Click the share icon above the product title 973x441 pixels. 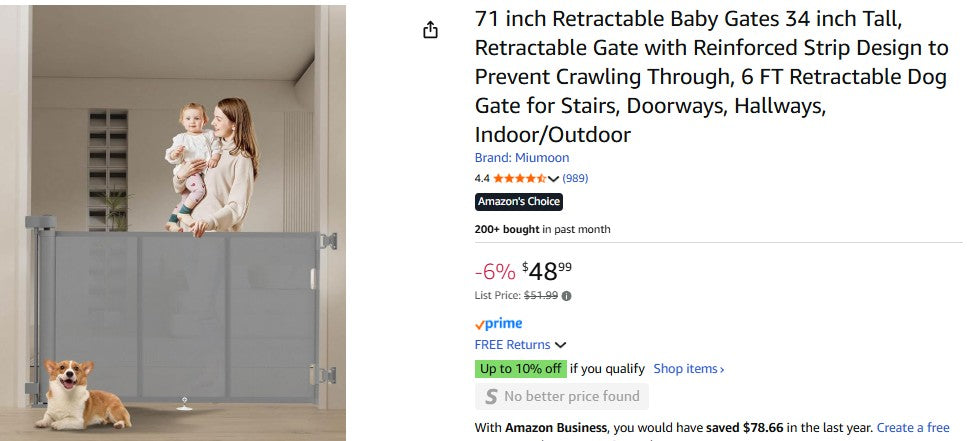point(430,30)
